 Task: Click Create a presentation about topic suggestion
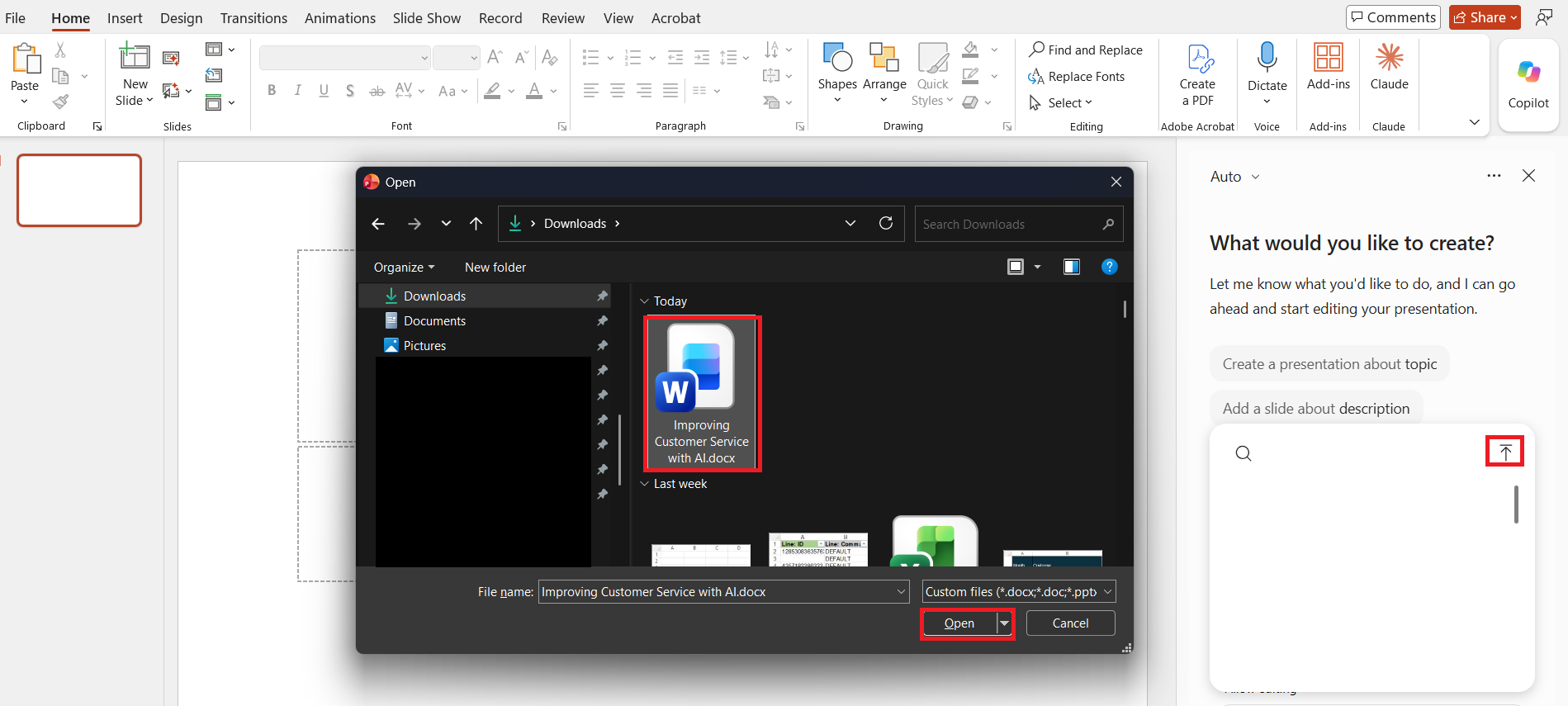(1329, 364)
